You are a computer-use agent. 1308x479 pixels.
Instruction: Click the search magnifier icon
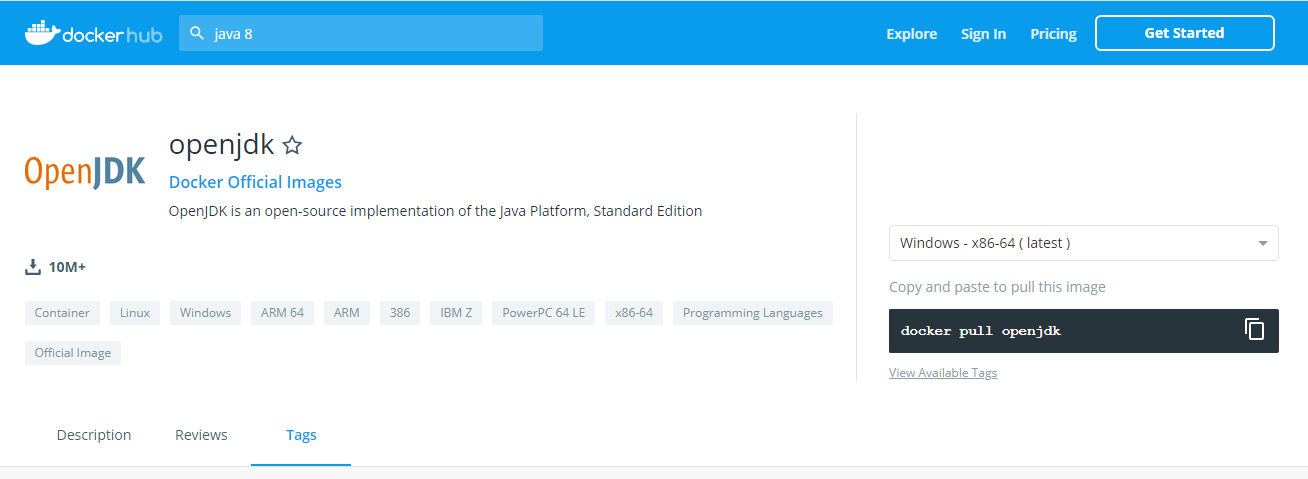[197, 33]
